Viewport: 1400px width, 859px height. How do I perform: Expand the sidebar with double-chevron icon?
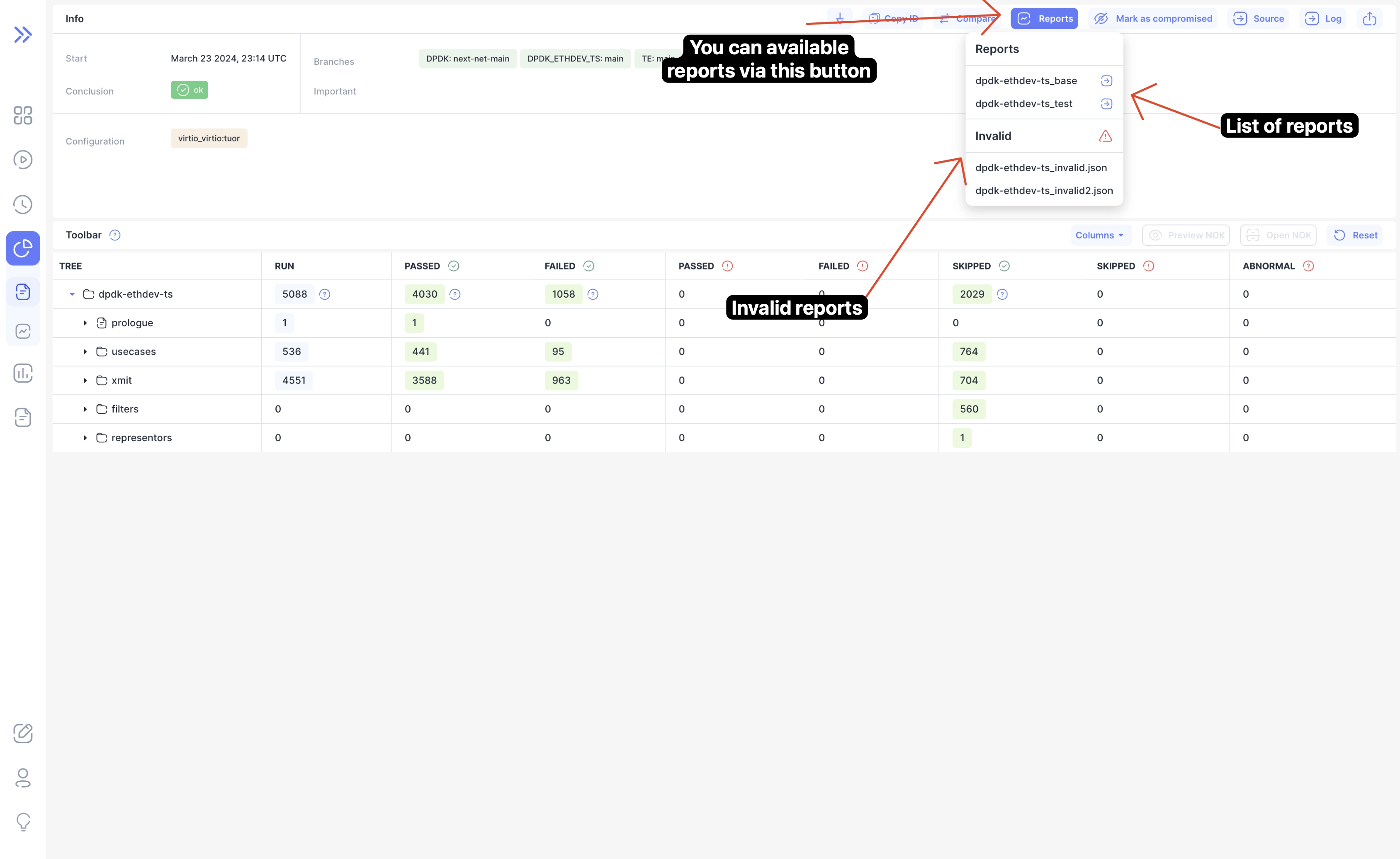pos(23,35)
